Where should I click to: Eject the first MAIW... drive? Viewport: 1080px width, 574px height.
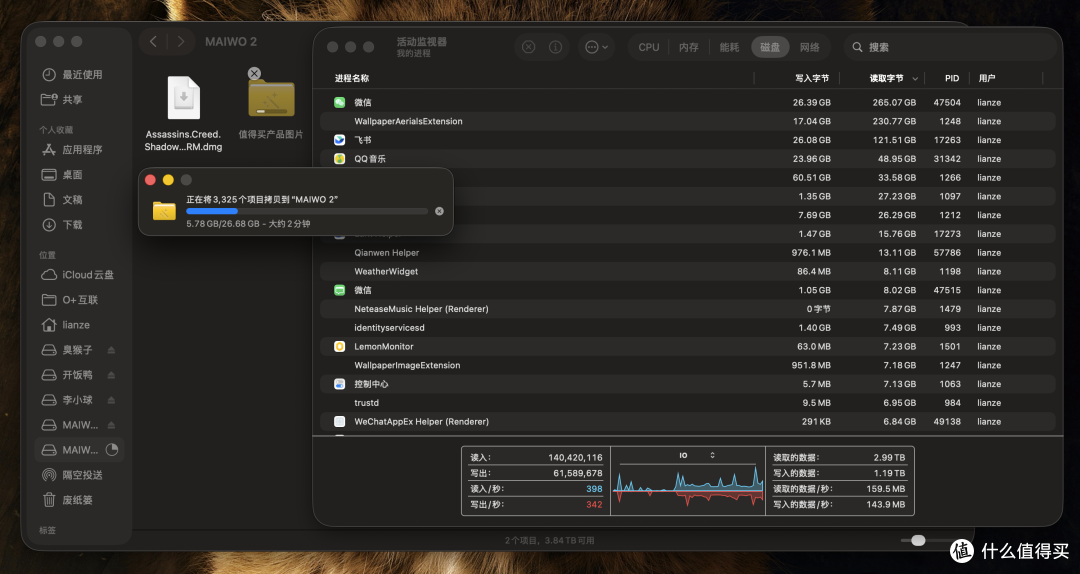tap(112, 425)
